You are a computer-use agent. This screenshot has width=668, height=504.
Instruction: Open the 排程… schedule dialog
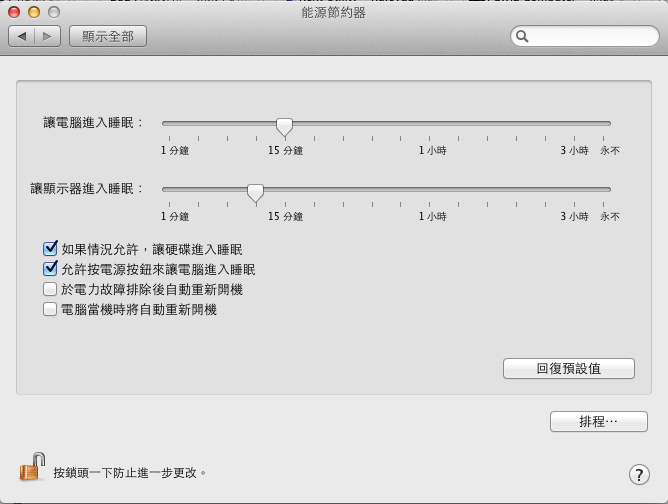coord(599,422)
